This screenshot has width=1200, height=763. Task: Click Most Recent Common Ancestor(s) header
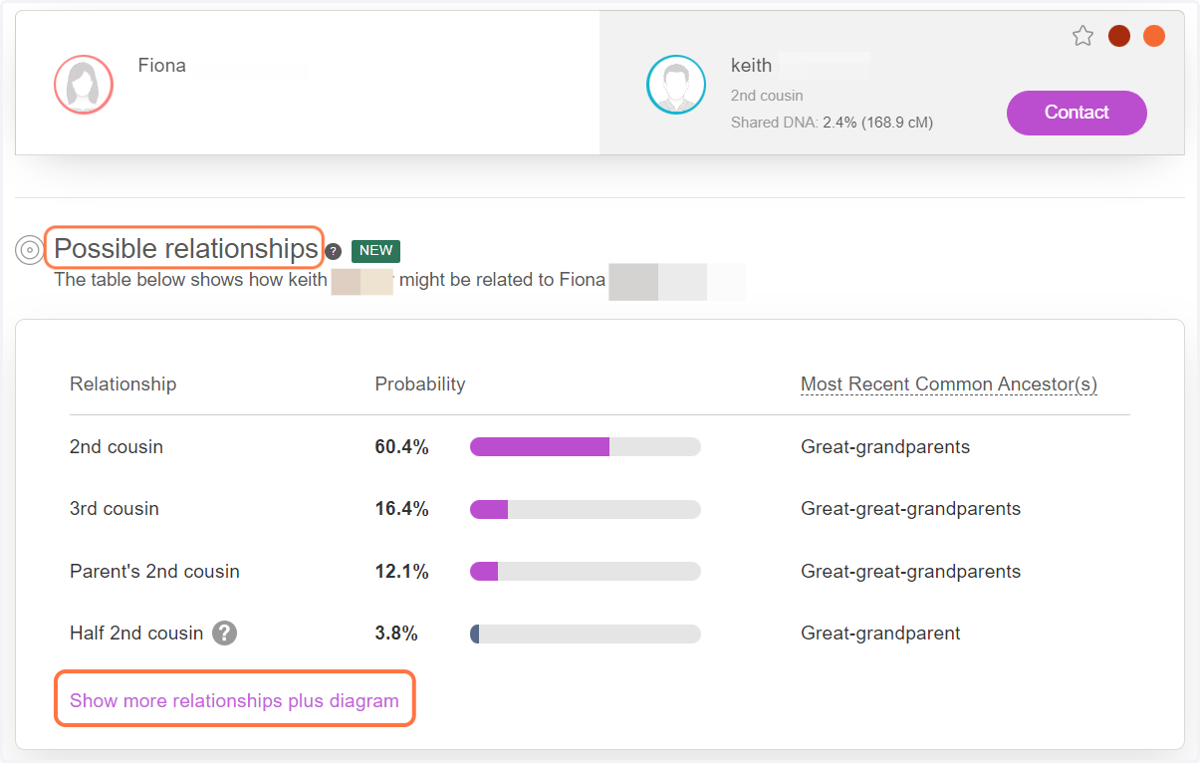pos(949,384)
